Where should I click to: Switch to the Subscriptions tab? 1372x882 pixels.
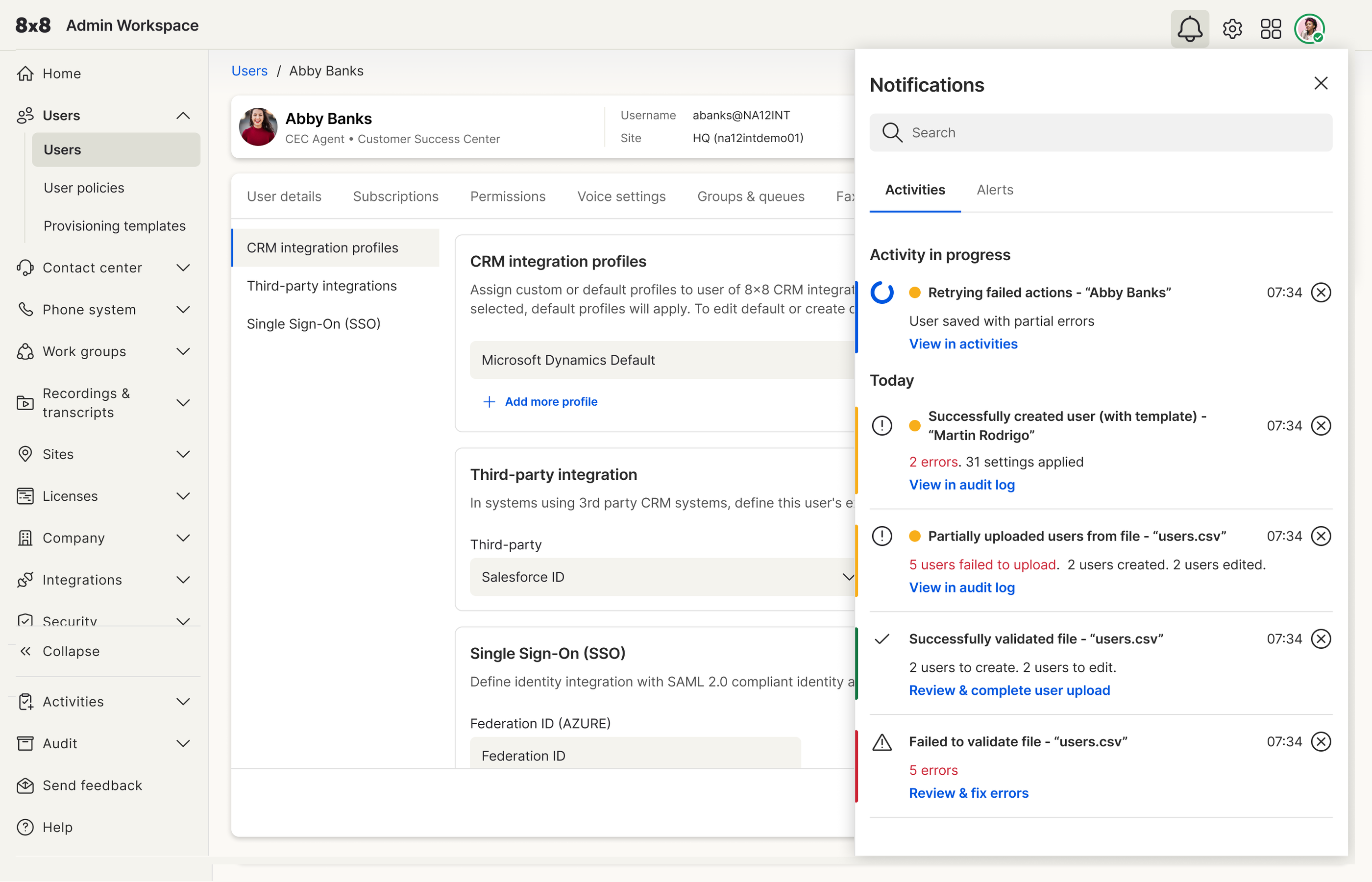pos(396,196)
